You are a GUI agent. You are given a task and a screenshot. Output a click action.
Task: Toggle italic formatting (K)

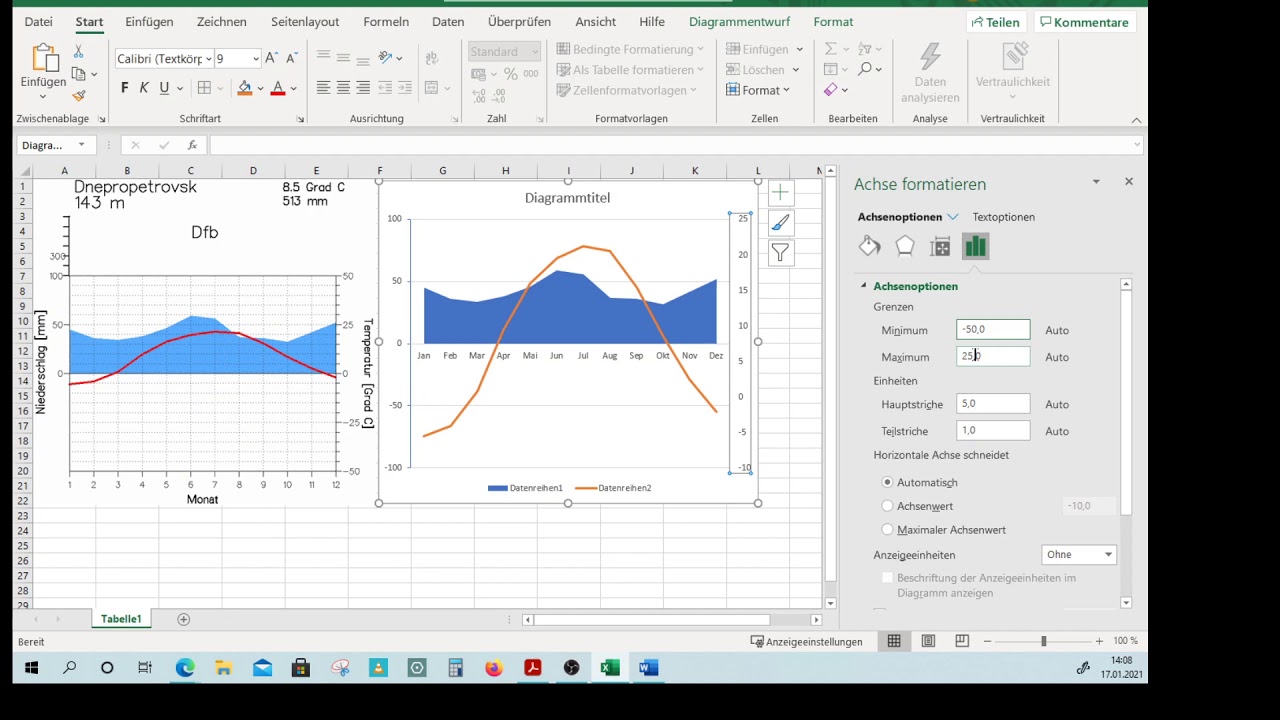coord(144,88)
